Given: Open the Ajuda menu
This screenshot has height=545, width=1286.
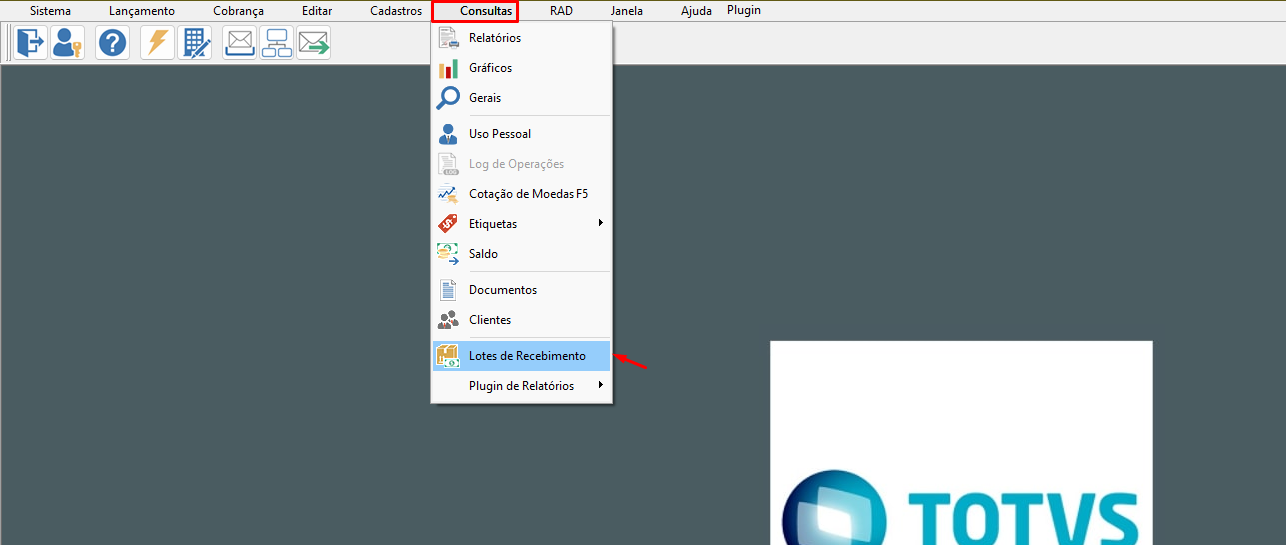Looking at the screenshot, I should point(697,11).
